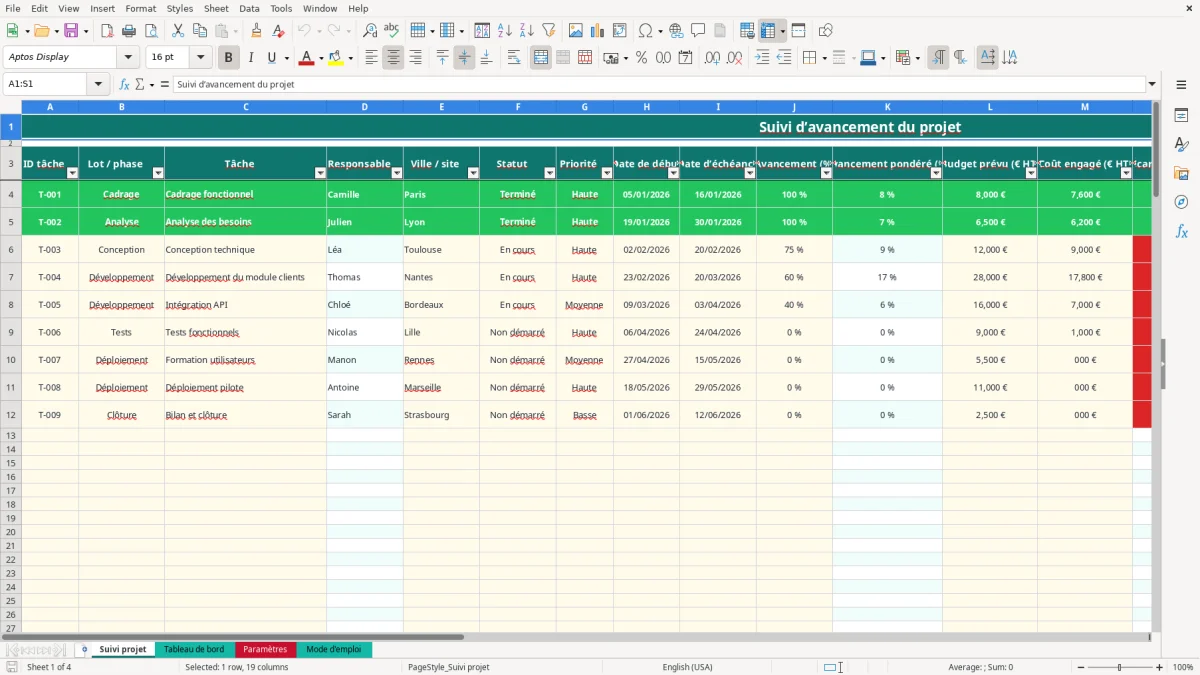The width and height of the screenshot is (1200, 675).
Task: Click the Format as Percent icon
Action: coord(641,57)
